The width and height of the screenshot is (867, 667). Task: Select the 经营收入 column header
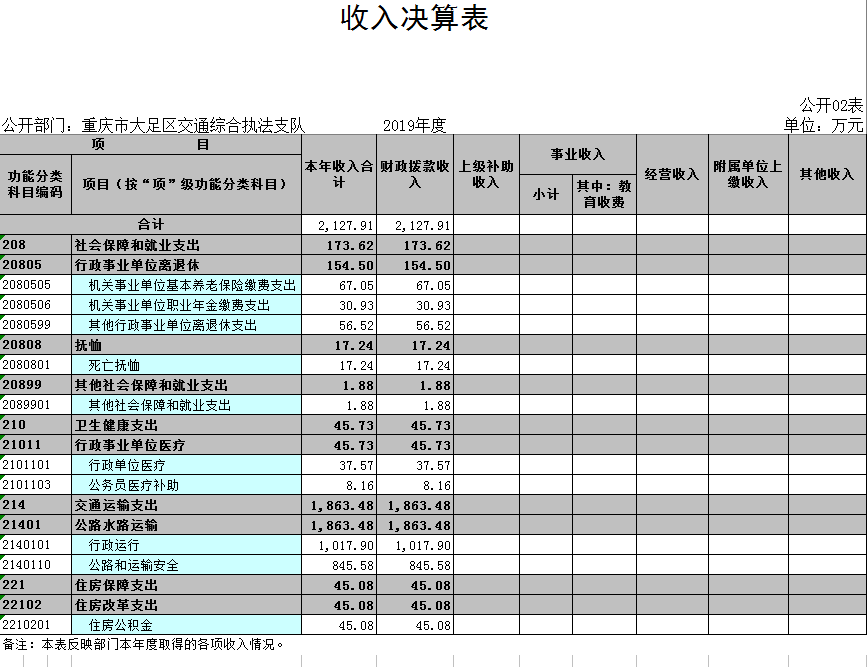coord(672,174)
